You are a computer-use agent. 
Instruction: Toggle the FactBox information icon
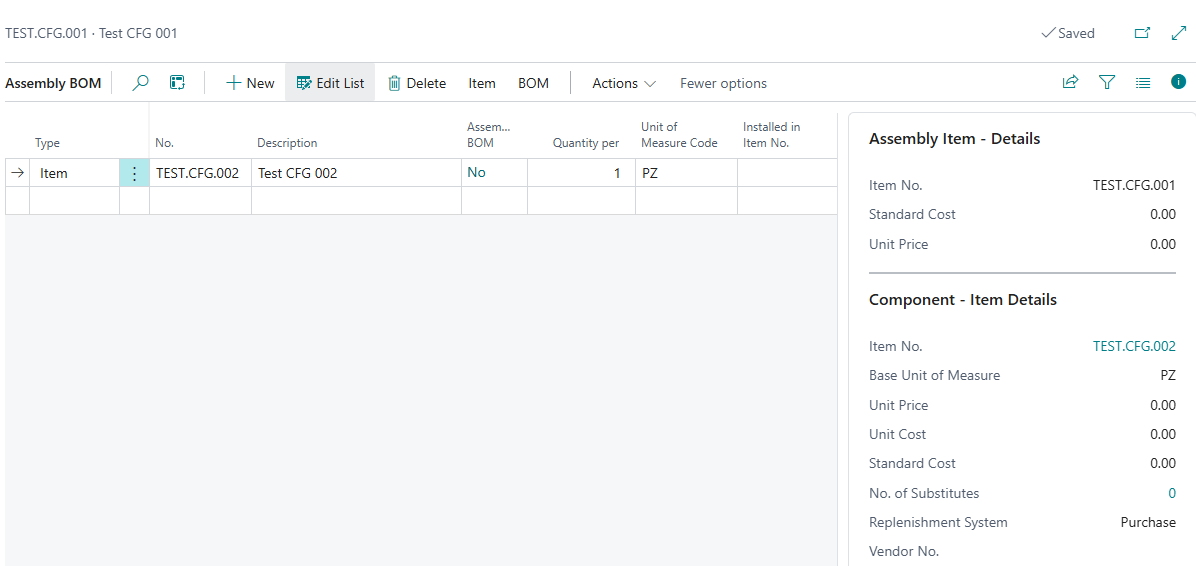[x=1178, y=83]
